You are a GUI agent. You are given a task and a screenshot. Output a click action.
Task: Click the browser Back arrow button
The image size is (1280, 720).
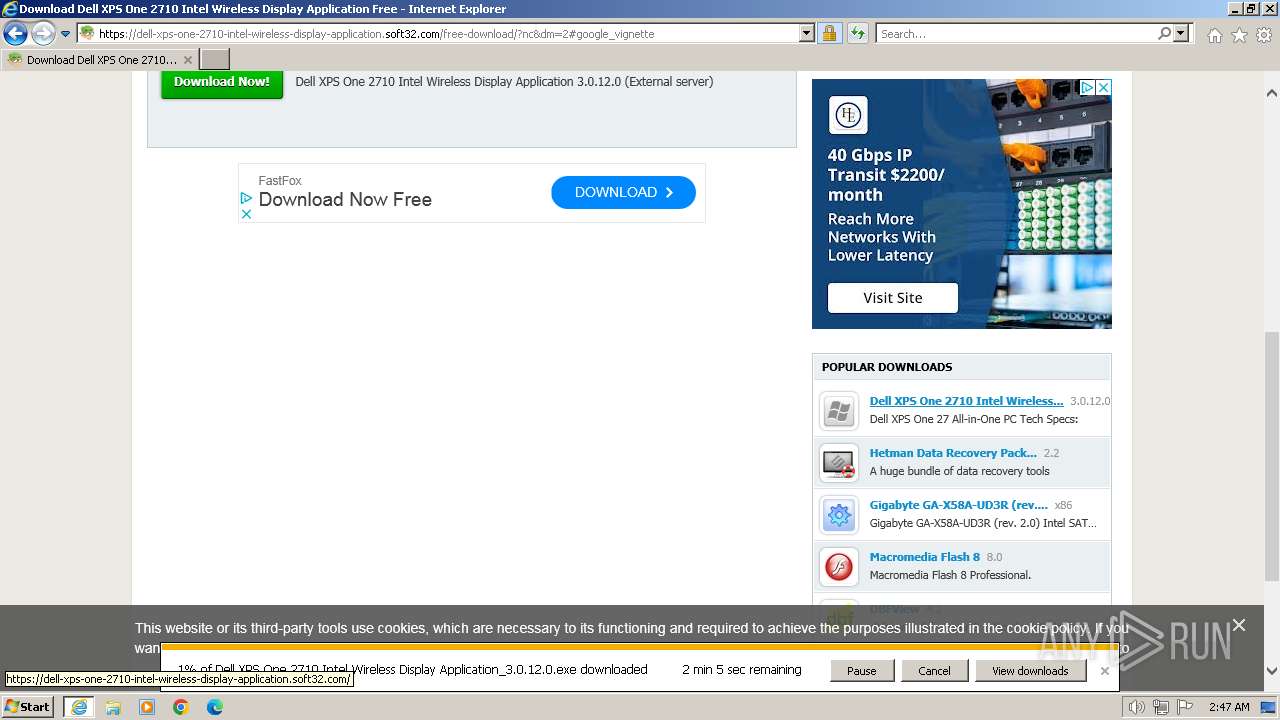[15, 33]
